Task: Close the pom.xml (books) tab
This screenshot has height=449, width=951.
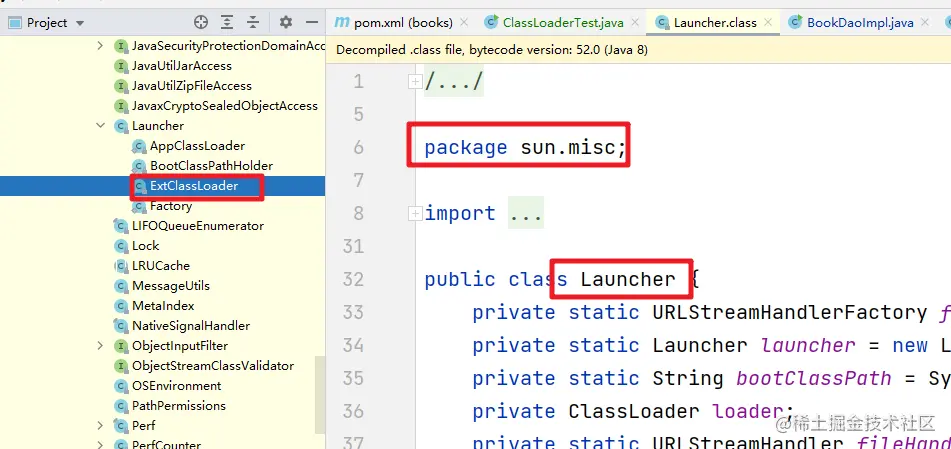Action: point(464,22)
